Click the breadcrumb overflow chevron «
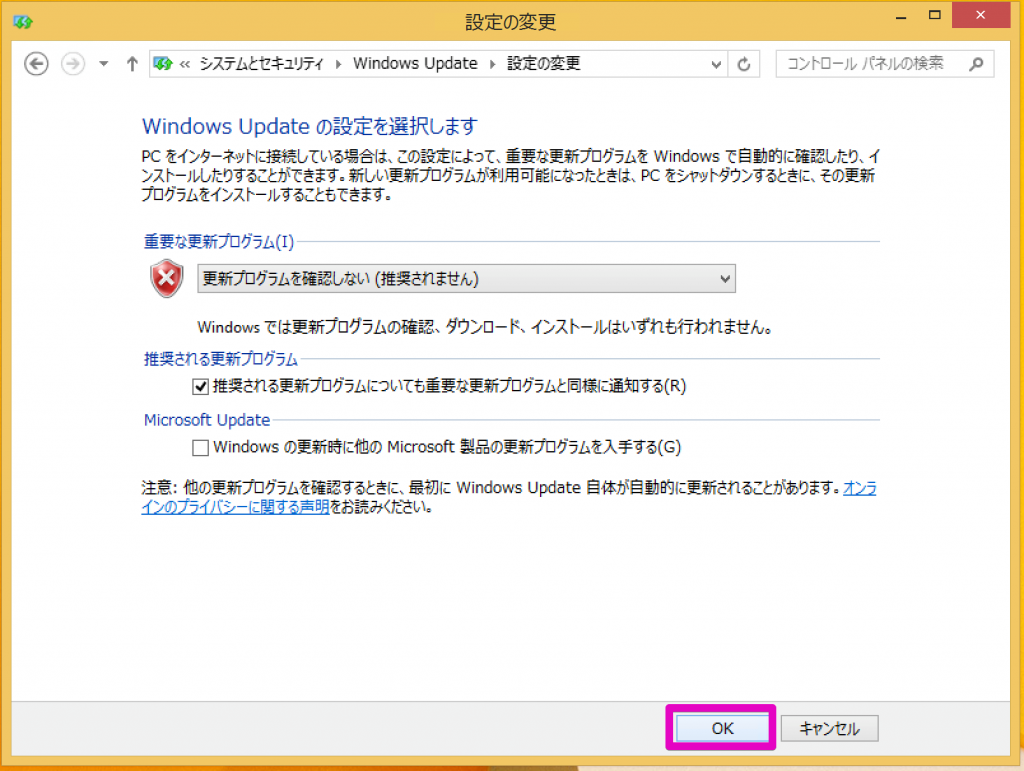This screenshot has width=1024, height=771. (185, 64)
